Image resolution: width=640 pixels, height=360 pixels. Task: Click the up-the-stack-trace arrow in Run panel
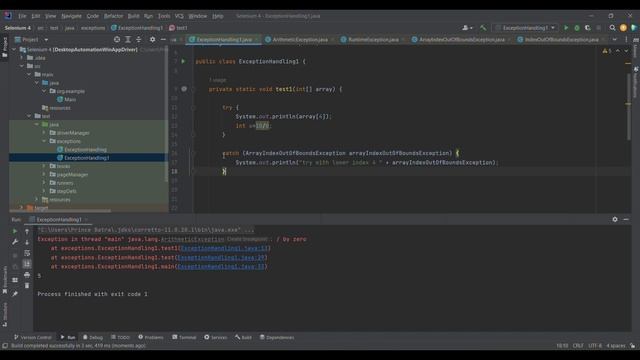point(27,231)
